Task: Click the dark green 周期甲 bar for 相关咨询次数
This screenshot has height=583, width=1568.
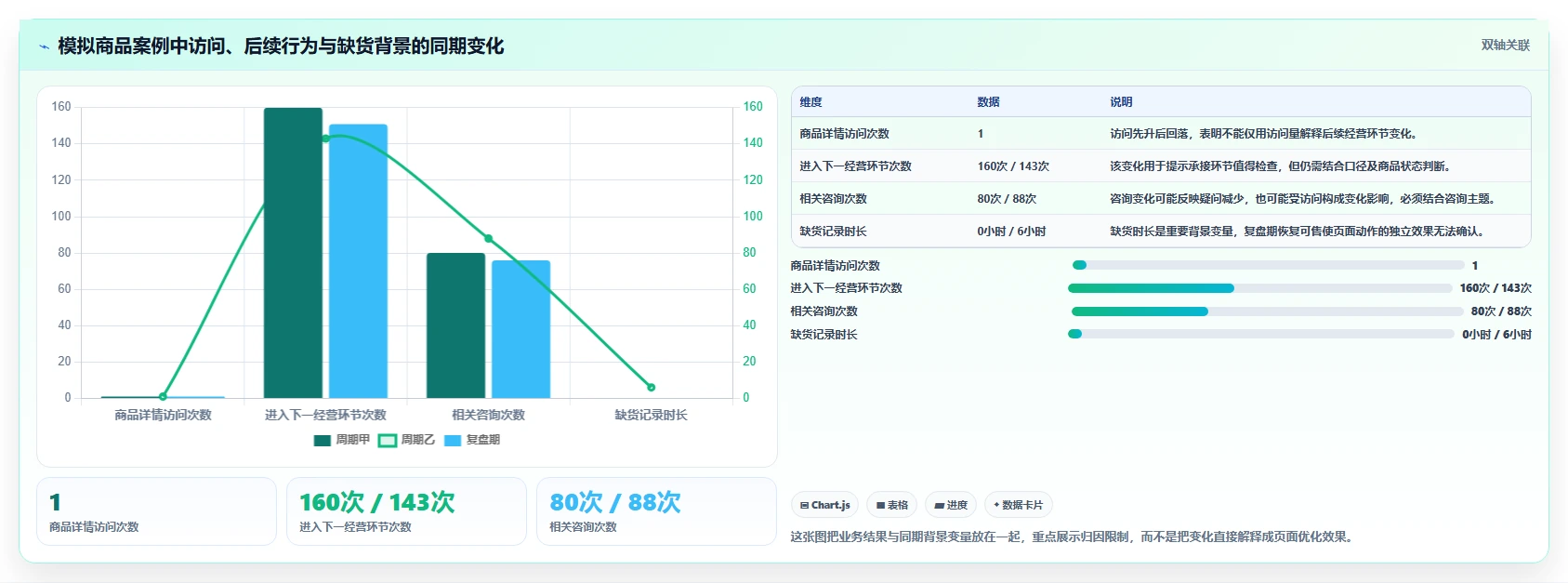Action: (x=455, y=325)
